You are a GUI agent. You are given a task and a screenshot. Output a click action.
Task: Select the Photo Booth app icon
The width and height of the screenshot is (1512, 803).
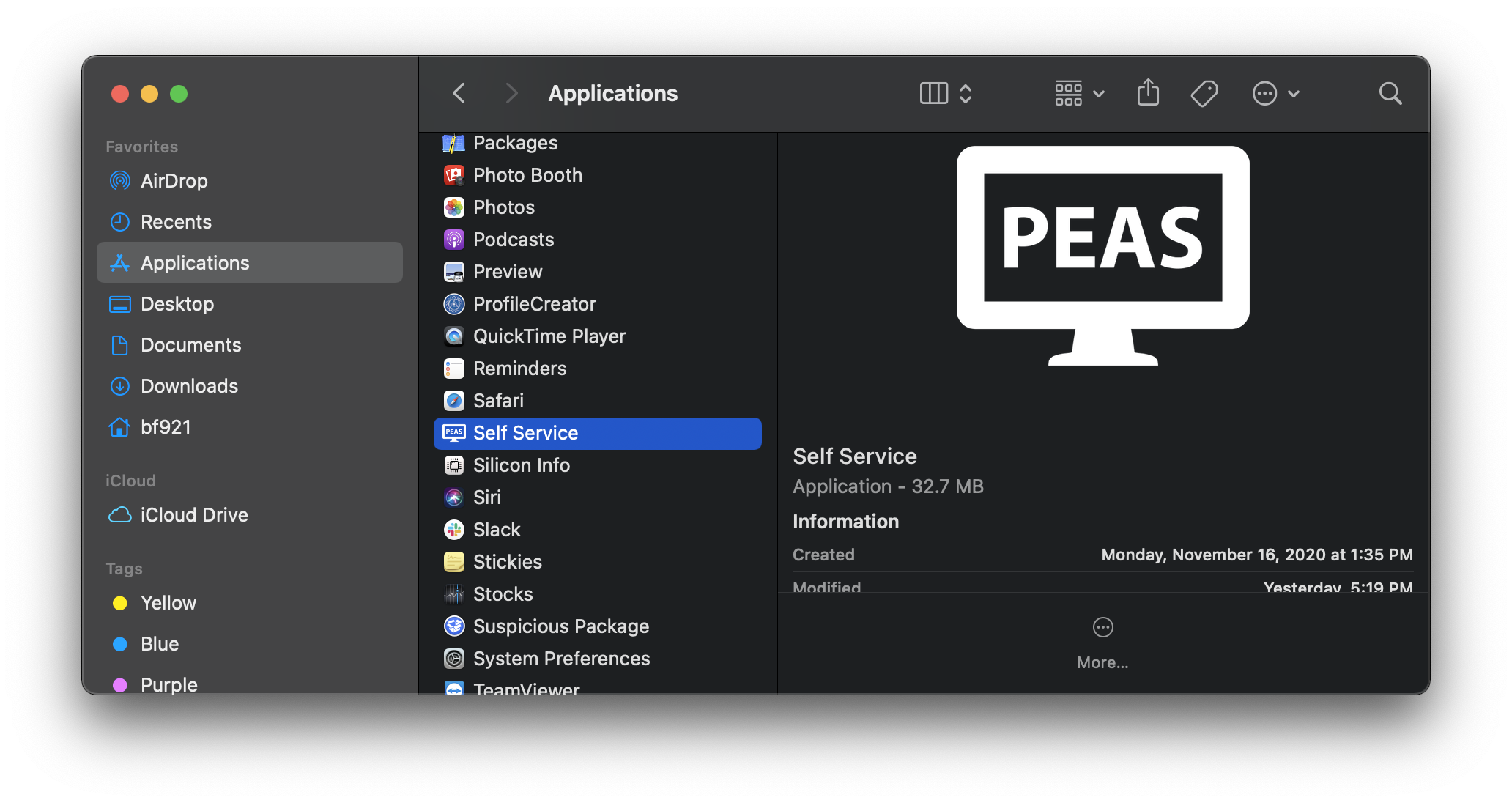pos(454,175)
